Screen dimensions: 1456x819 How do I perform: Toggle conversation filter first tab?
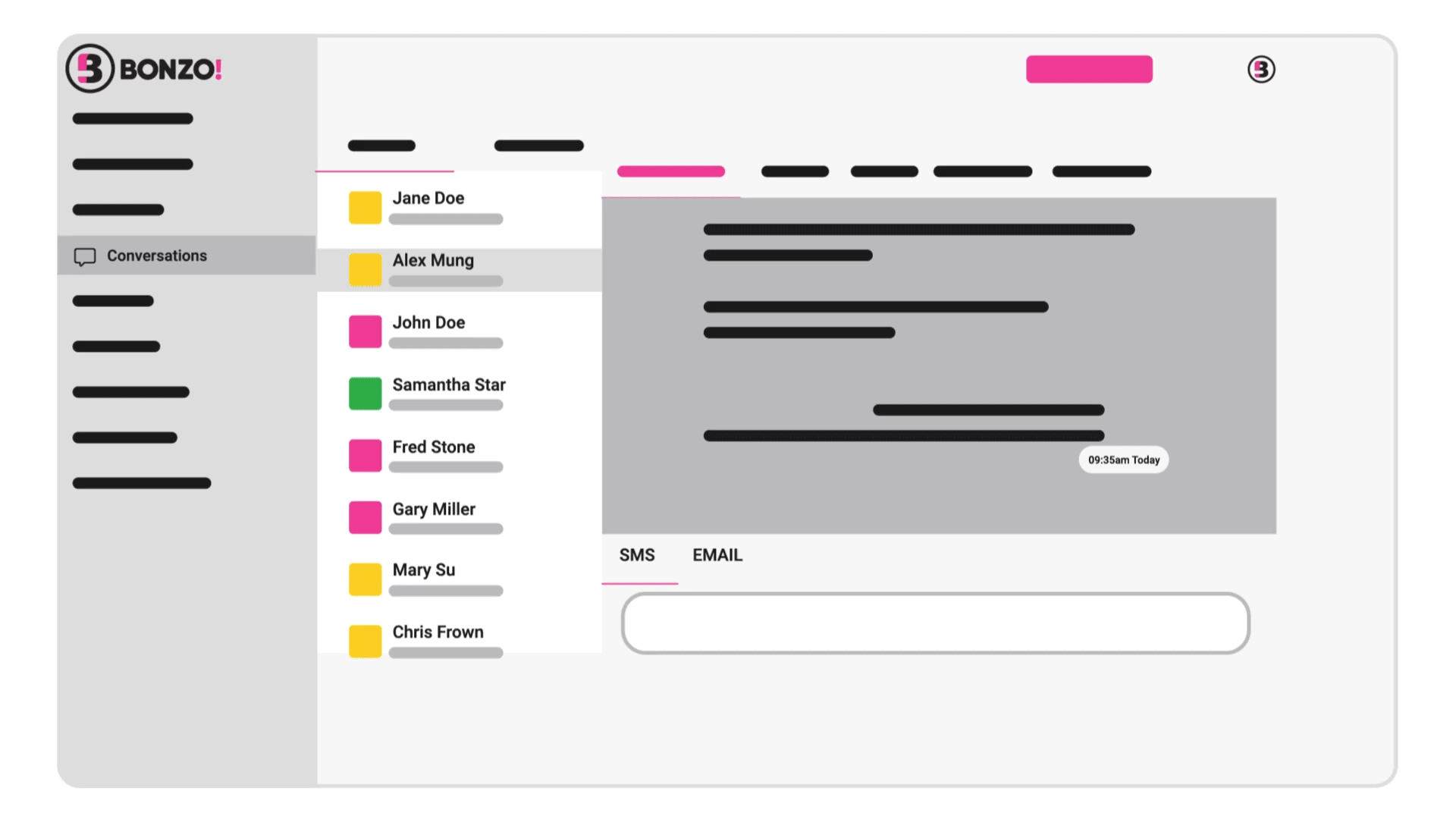pos(384,146)
